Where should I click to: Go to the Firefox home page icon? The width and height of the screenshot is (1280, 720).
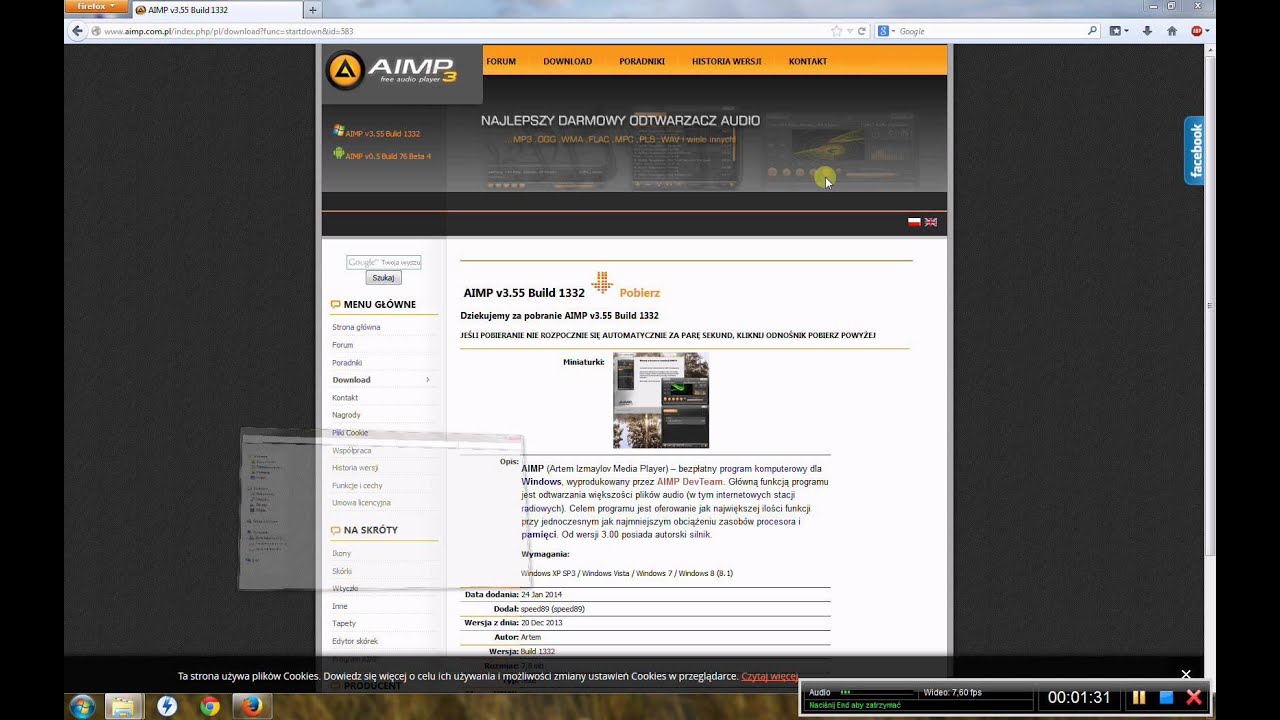click(1172, 31)
